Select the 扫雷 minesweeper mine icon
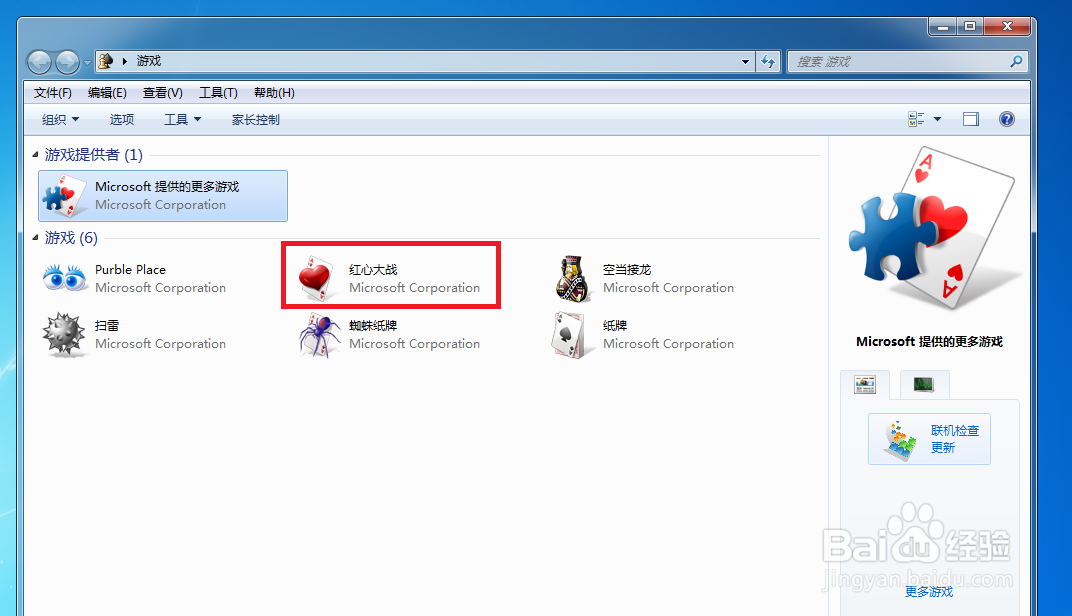 (64, 335)
